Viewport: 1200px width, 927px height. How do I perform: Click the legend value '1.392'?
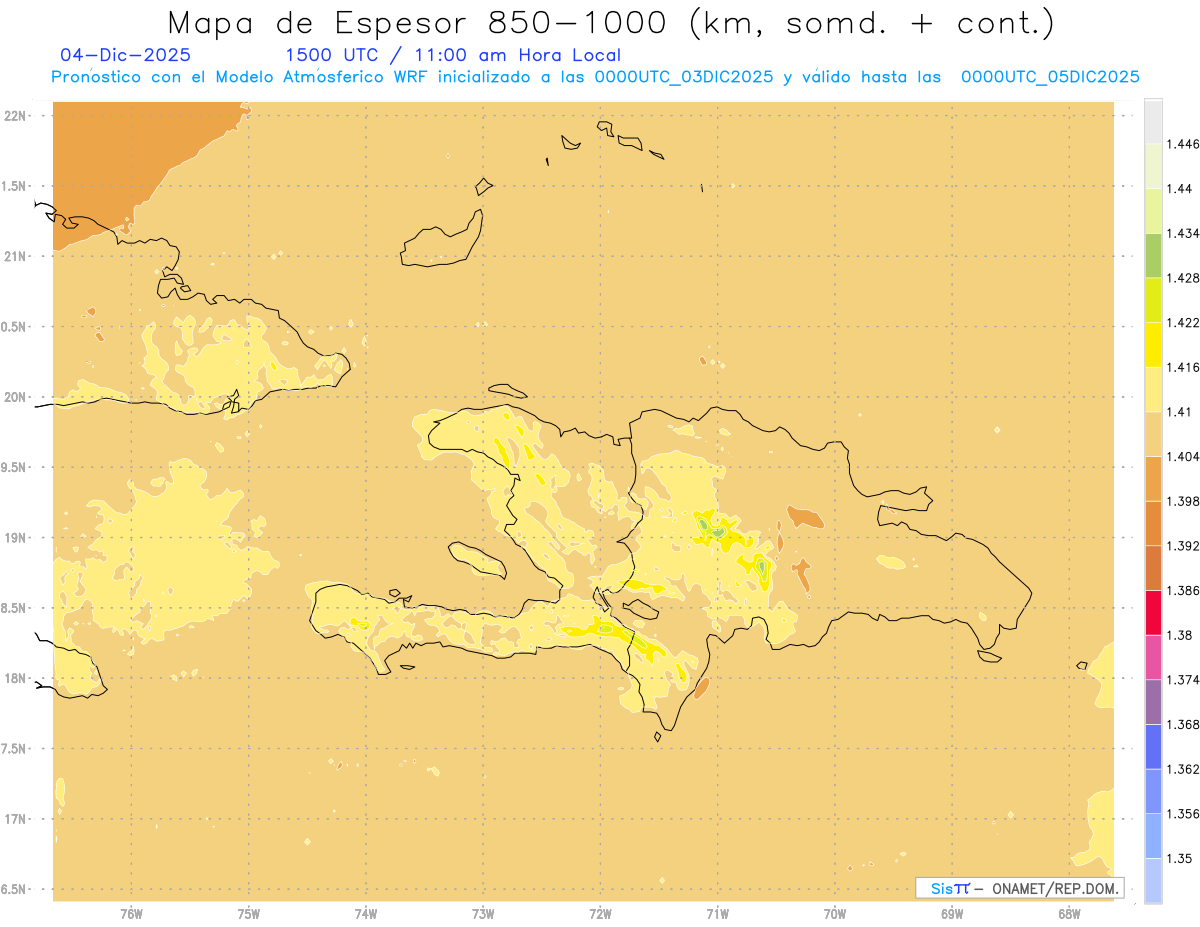point(1183,546)
